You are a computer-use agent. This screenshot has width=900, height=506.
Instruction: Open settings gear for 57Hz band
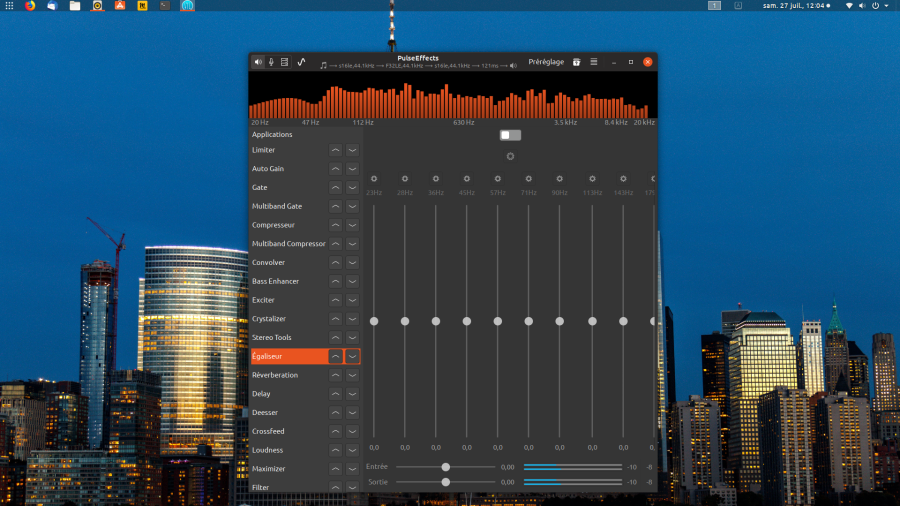[498, 179]
